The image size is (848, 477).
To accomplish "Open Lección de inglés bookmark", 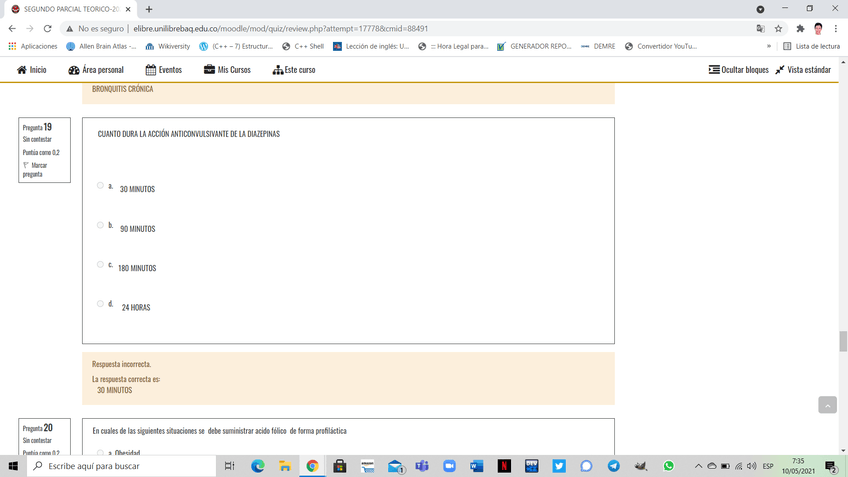I will pos(371,47).
